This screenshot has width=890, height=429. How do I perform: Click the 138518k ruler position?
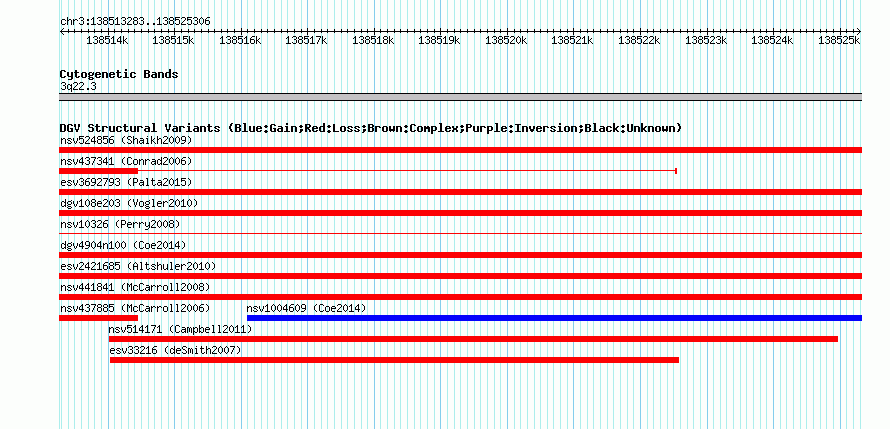(x=373, y=40)
